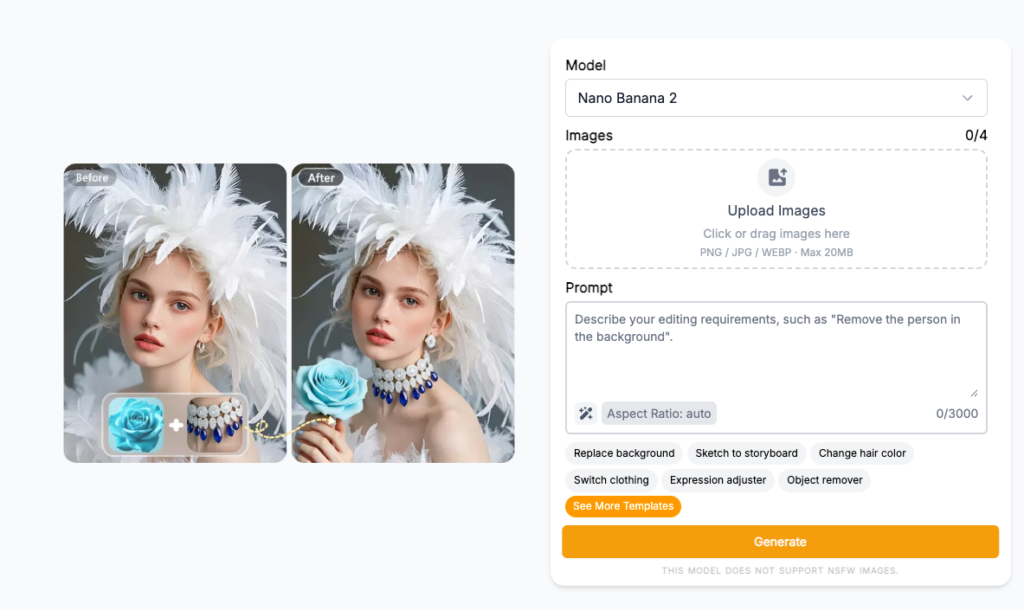Choose the Object remover template
This screenshot has width=1024, height=610.
[824, 480]
